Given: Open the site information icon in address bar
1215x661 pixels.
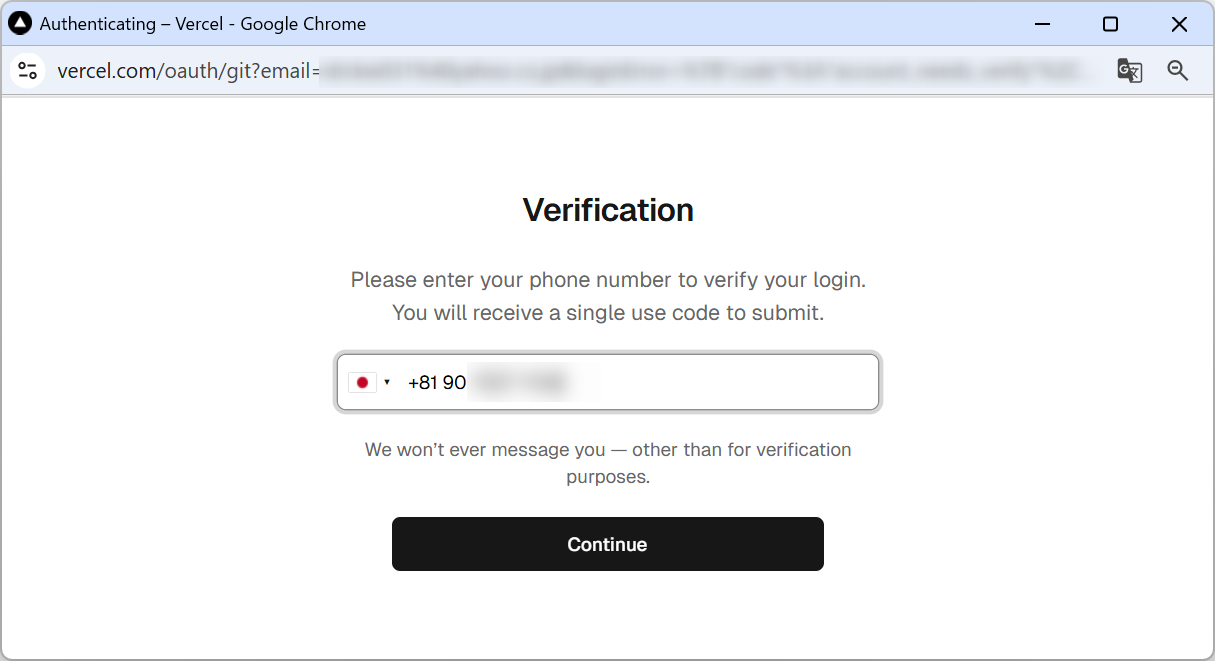Looking at the screenshot, I should pyautogui.click(x=28, y=70).
